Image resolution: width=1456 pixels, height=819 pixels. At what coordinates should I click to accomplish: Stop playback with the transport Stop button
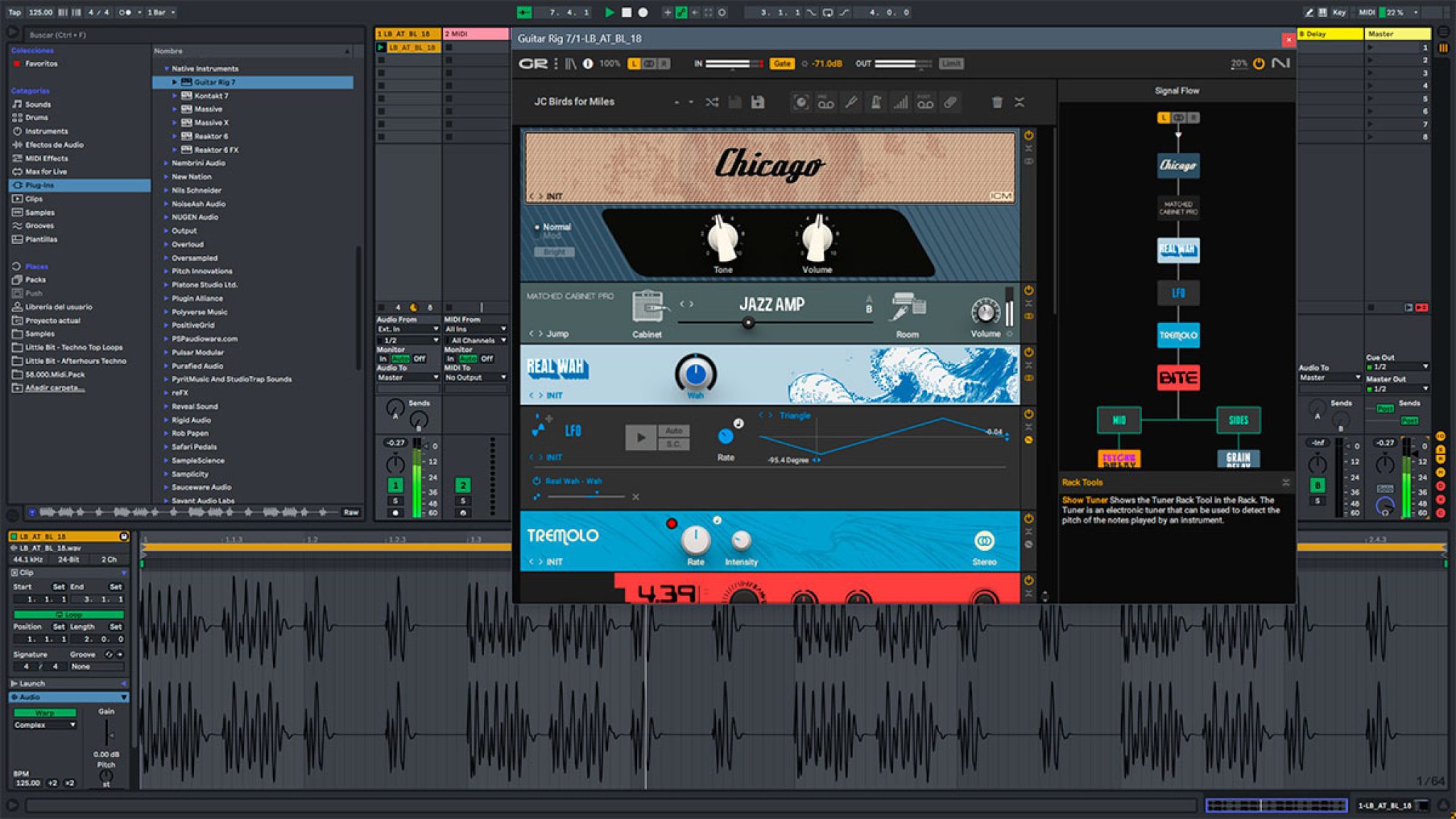(x=626, y=12)
